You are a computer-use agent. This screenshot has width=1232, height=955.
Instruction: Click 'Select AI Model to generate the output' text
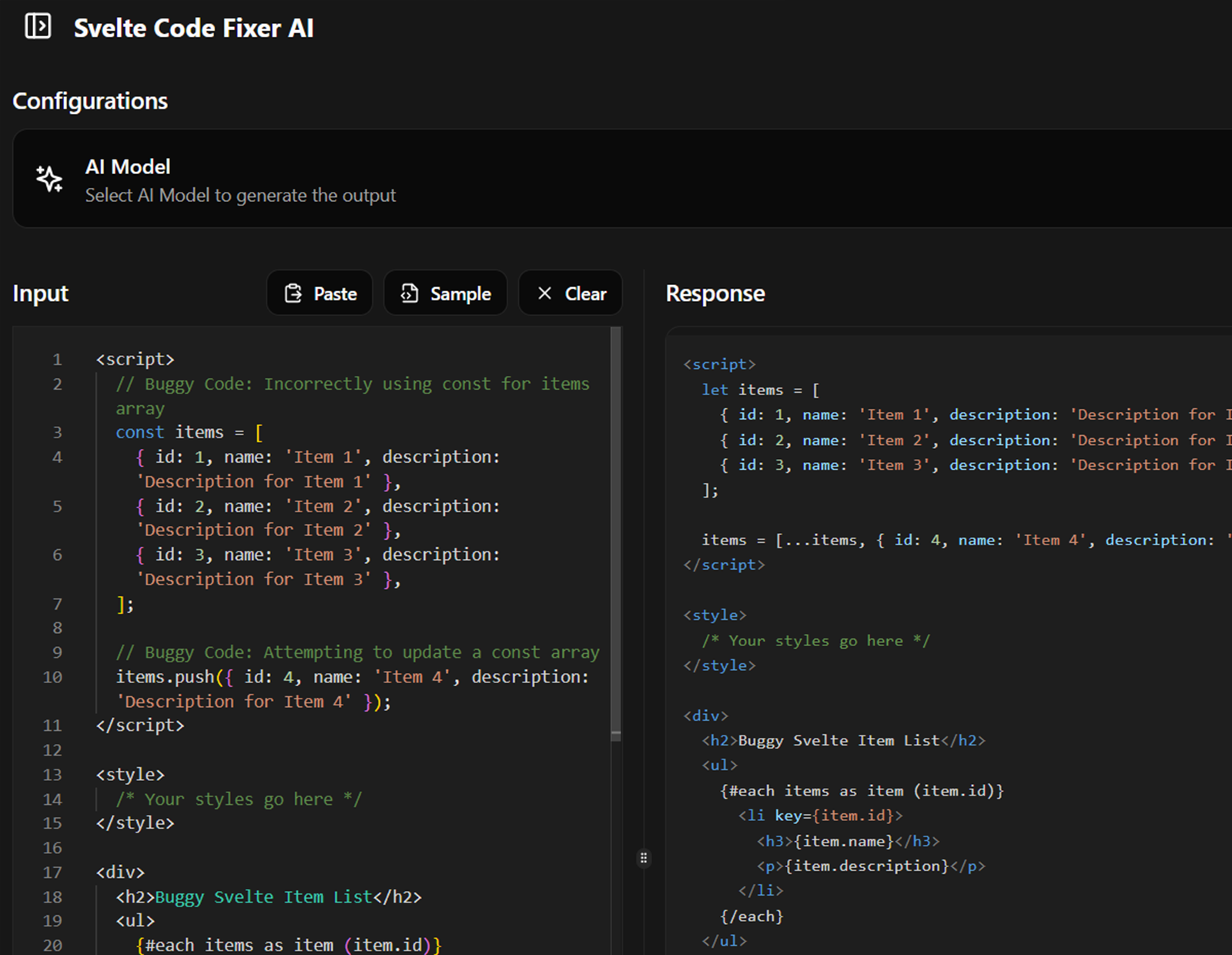240,196
